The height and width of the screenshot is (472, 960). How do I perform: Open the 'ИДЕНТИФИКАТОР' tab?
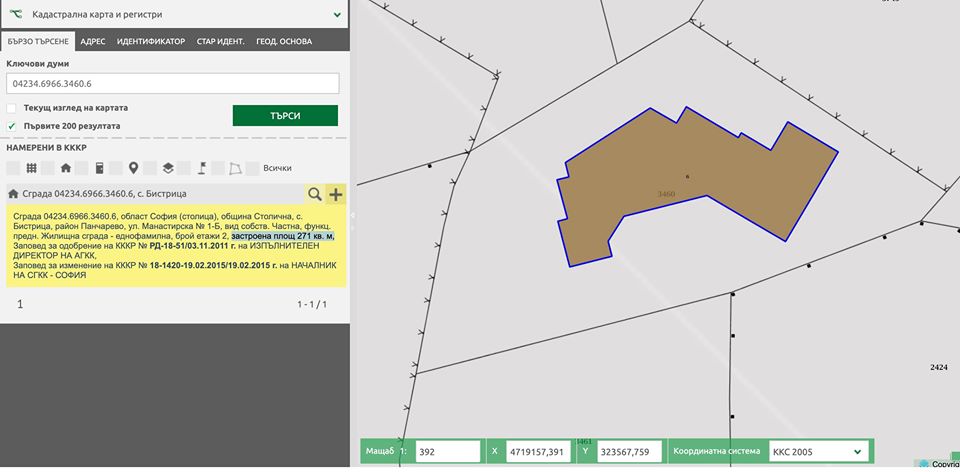point(151,42)
